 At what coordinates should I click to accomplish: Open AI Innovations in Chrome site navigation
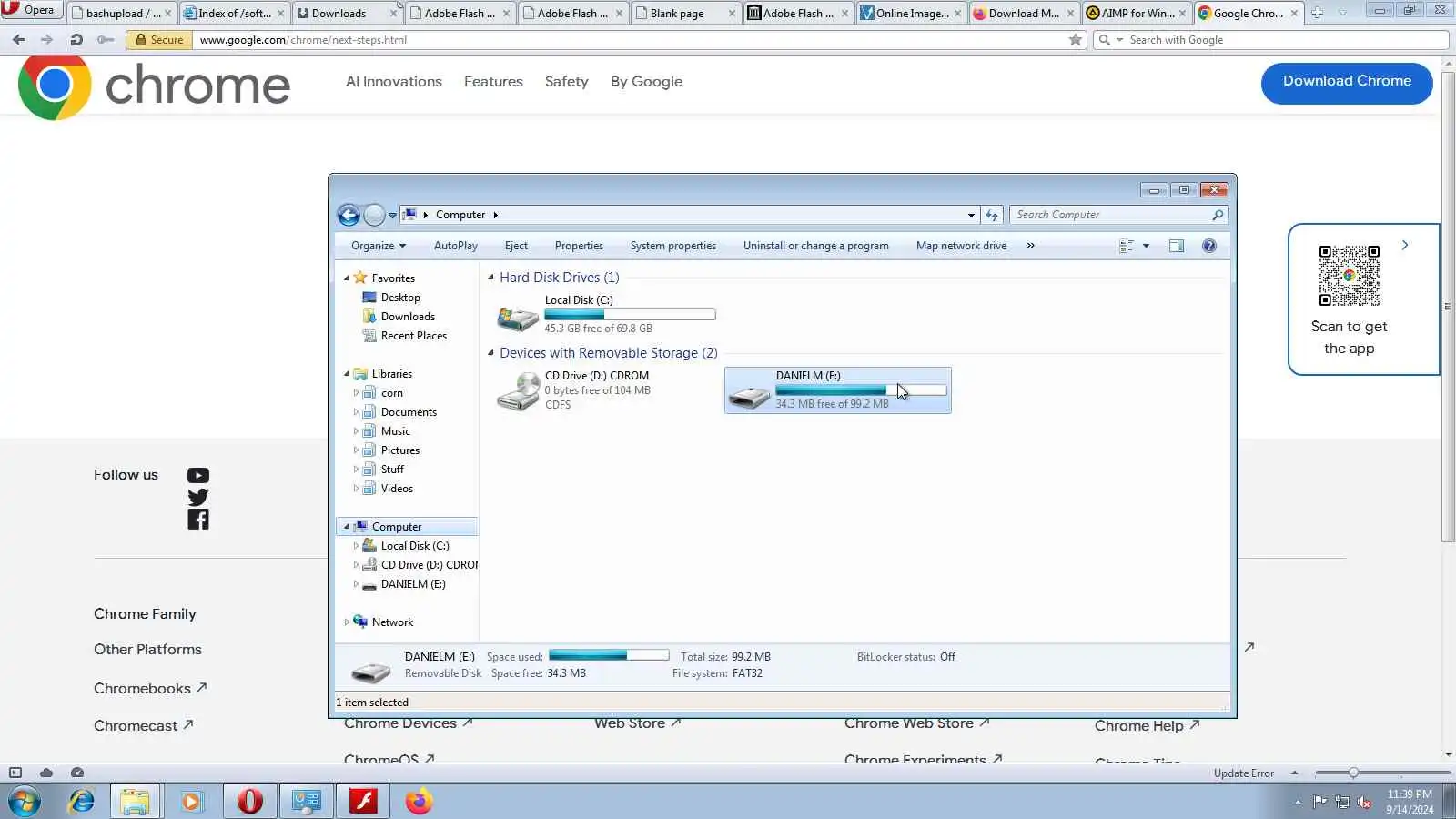pyautogui.click(x=394, y=82)
